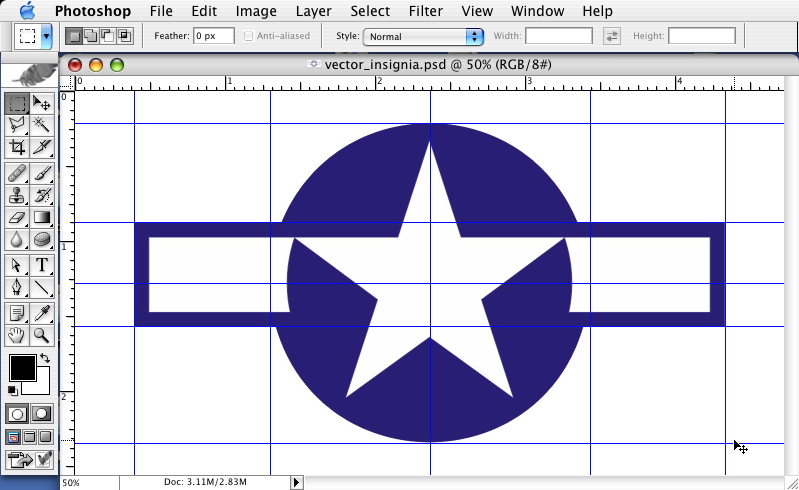Viewport: 799px width, 490px height.
Task: Click the Width input field
Action: point(559,36)
